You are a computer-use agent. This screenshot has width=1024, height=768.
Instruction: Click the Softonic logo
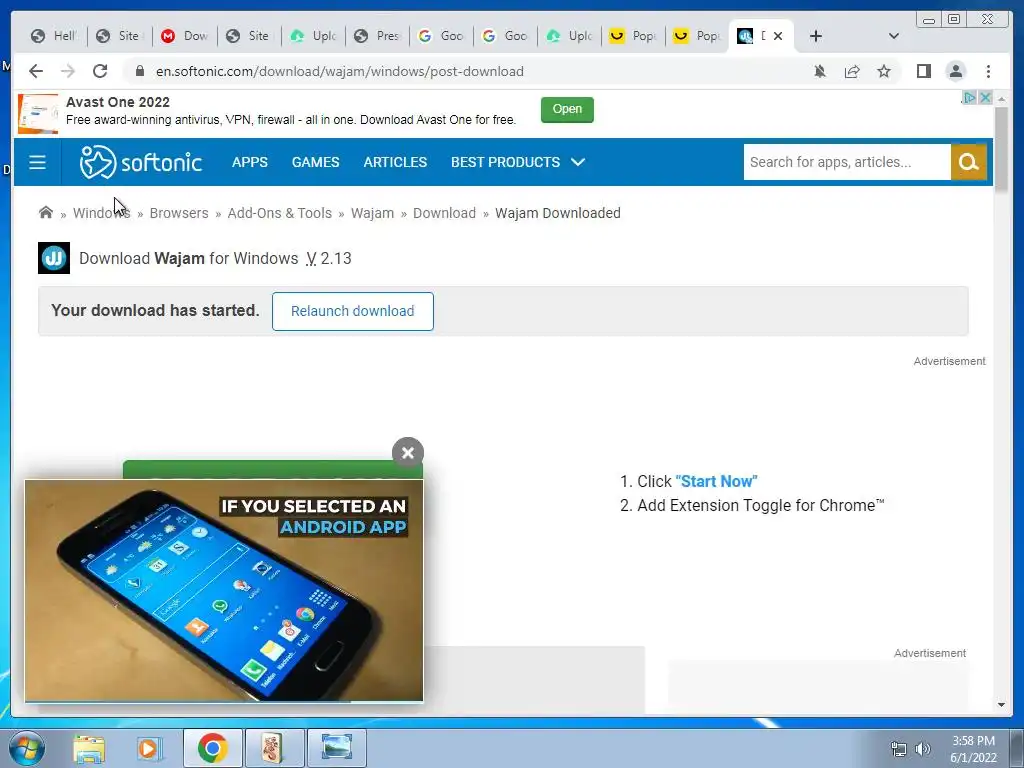[x=140, y=162]
